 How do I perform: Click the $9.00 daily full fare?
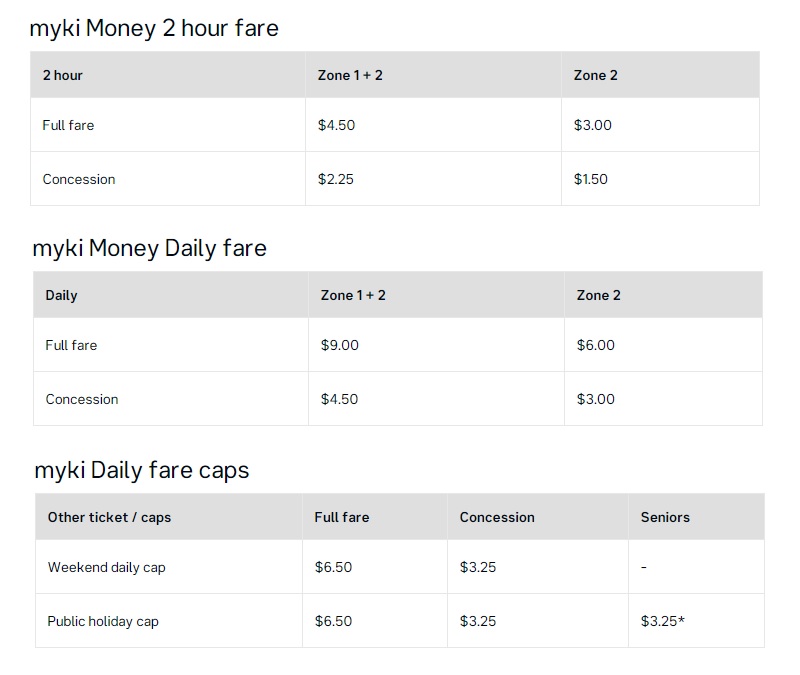(339, 345)
